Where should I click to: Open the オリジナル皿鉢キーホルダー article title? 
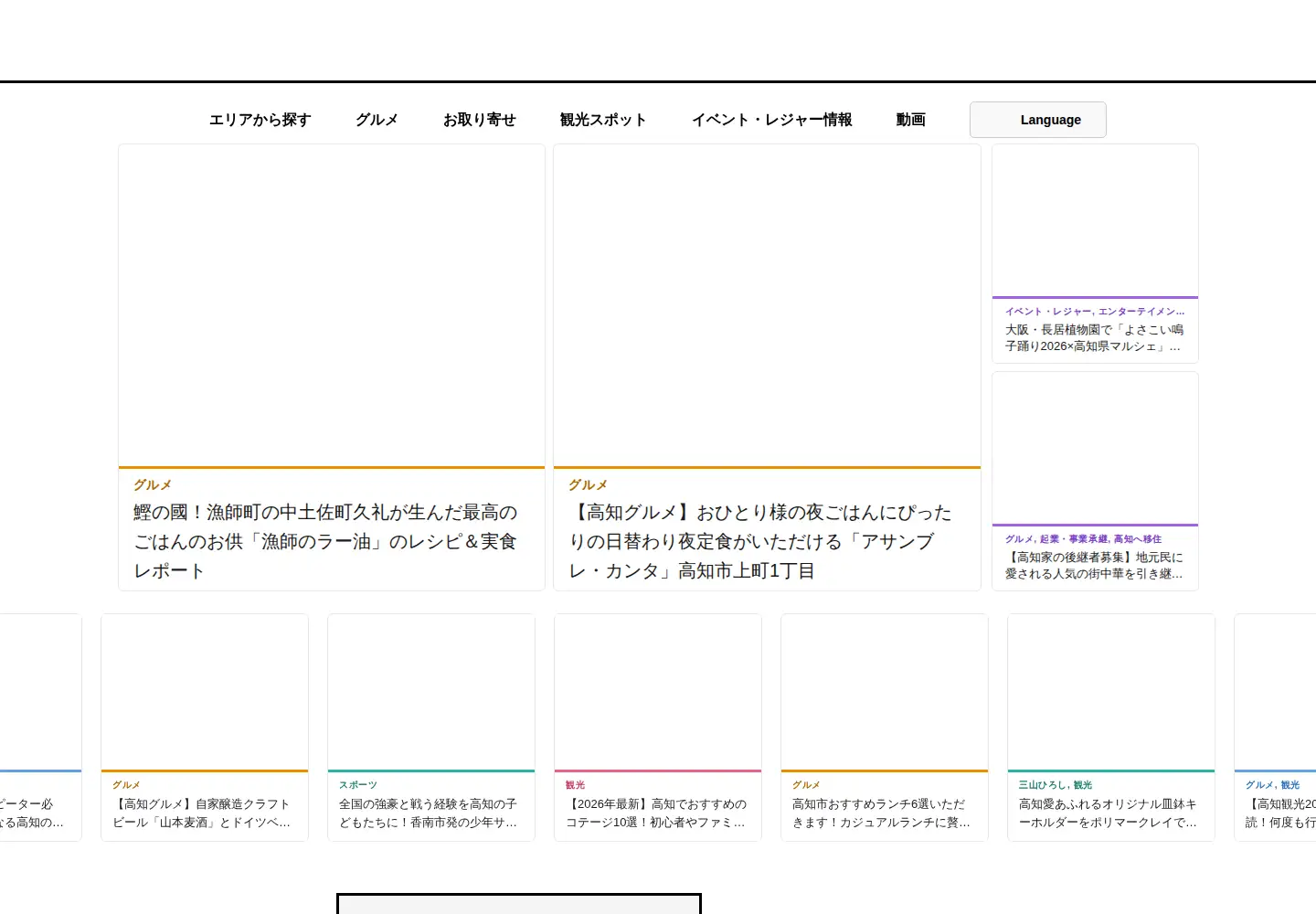click(x=1109, y=813)
